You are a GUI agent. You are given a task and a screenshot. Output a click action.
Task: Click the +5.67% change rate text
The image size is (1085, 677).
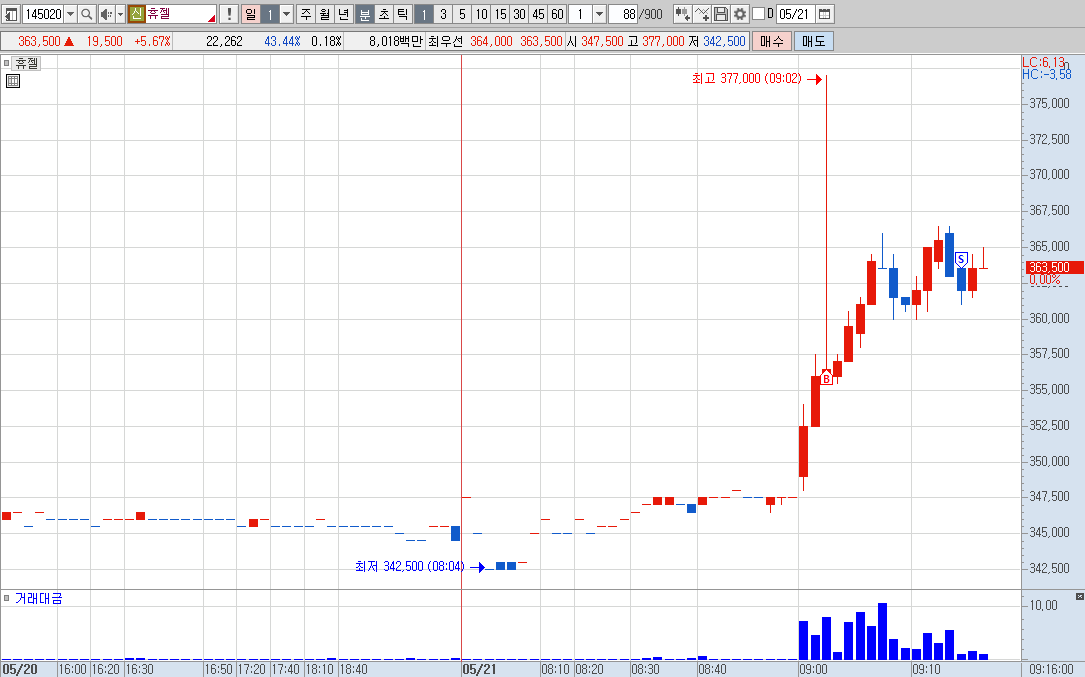(x=152, y=42)
